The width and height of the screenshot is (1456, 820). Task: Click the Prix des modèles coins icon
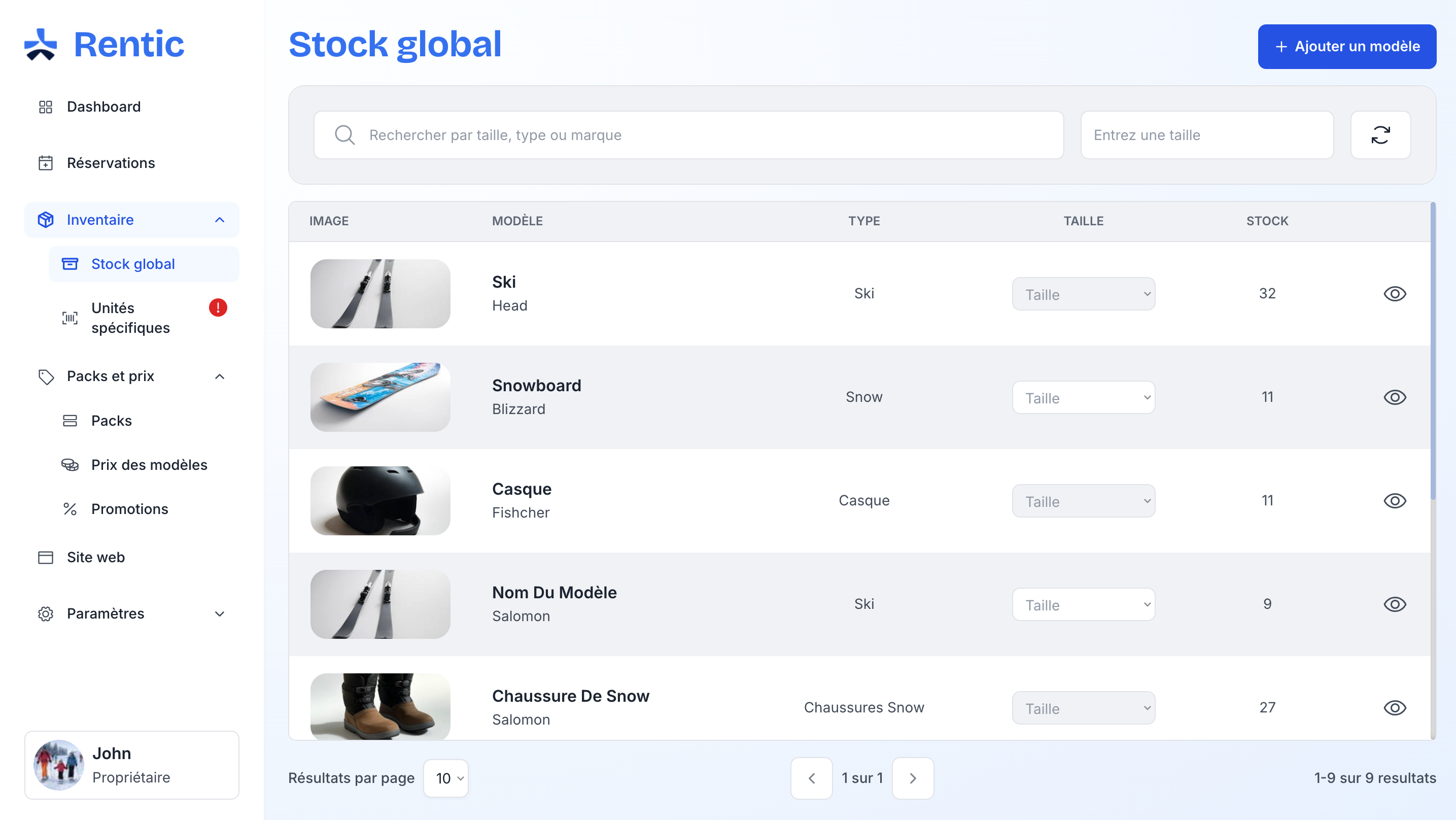(x=70, y=465)
